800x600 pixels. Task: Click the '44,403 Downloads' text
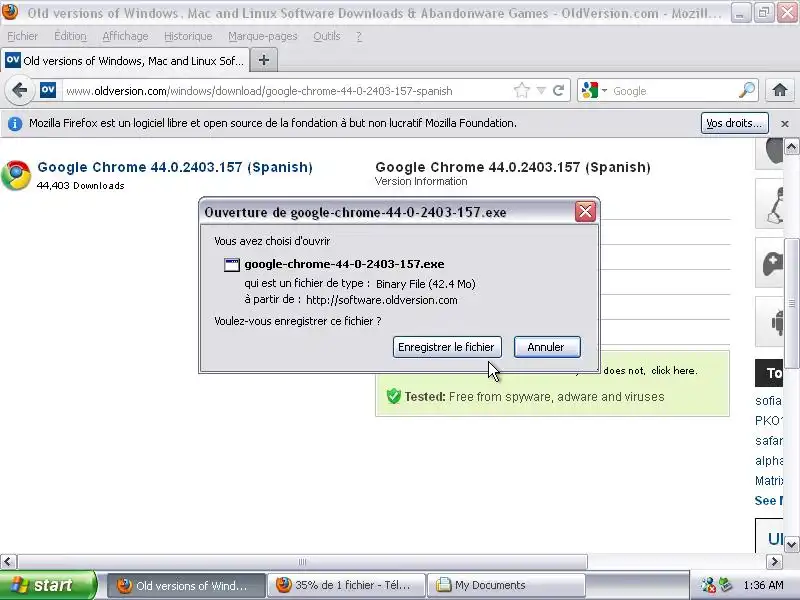(x=81, y=186)
